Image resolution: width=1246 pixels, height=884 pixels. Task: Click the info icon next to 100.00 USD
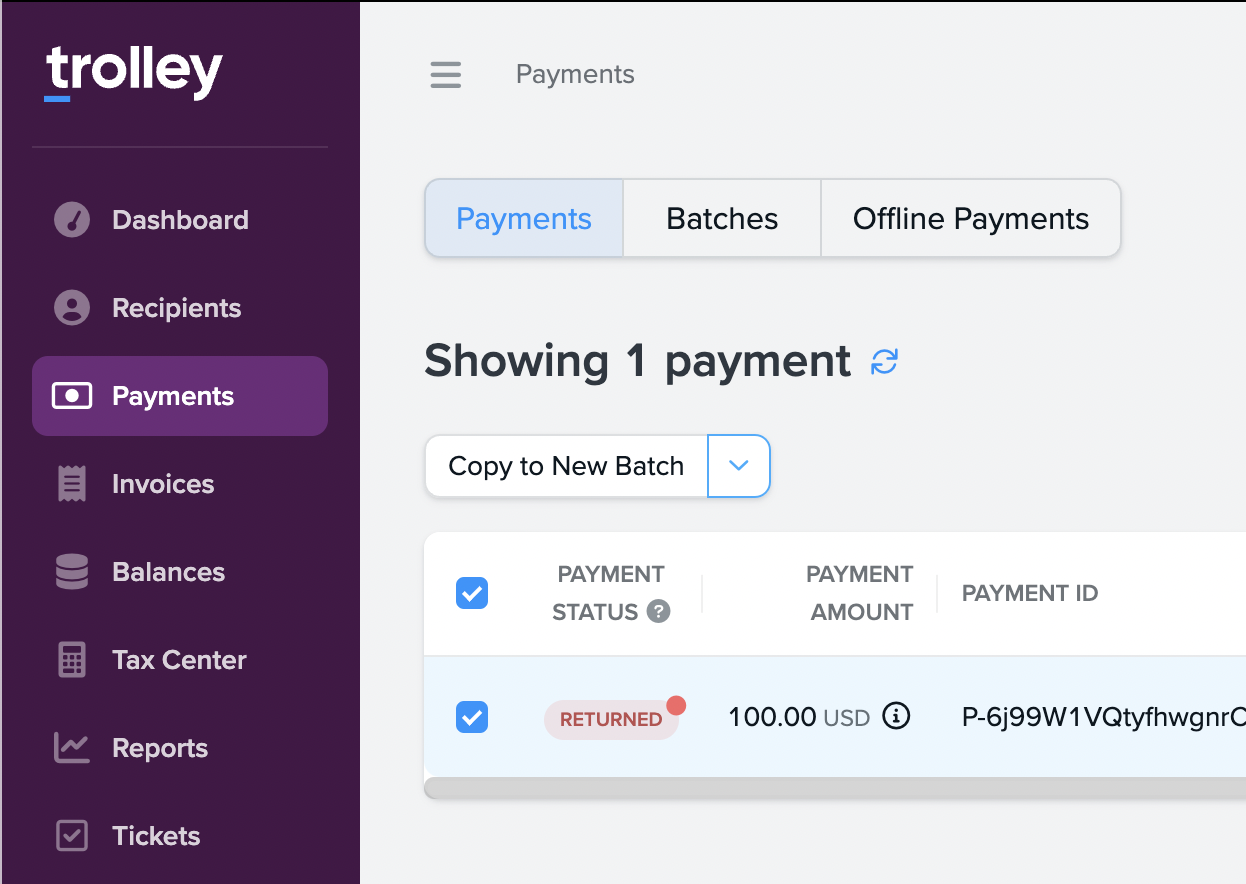pos(897,716)
